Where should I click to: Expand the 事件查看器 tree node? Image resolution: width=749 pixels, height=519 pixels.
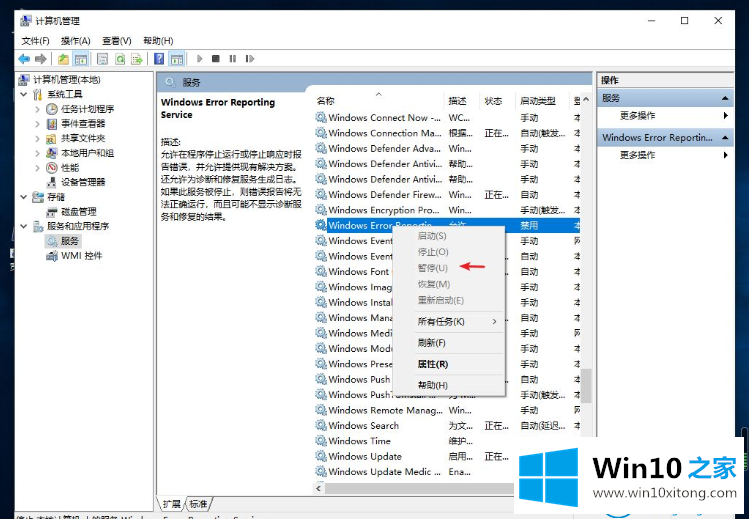(x=37, y=124)
